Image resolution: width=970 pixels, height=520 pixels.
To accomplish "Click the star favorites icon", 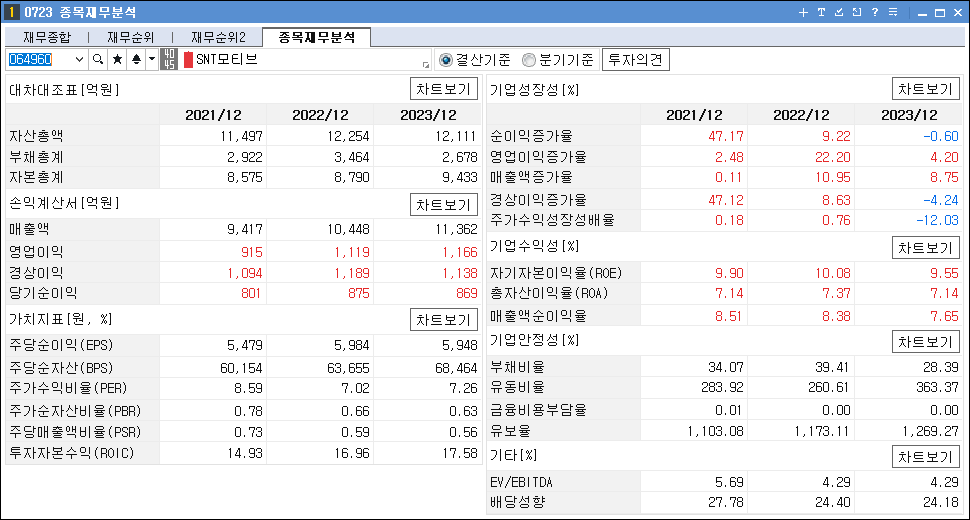I will point(117,59).
